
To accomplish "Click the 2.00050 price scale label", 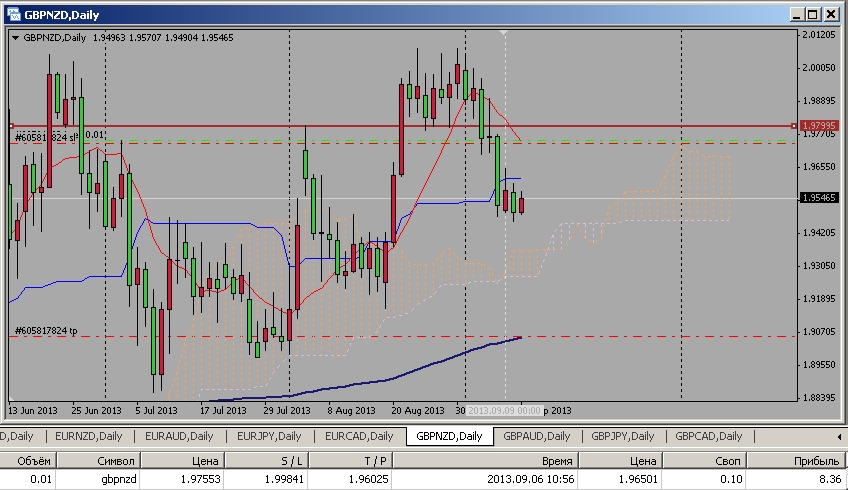I will [819, 68].
